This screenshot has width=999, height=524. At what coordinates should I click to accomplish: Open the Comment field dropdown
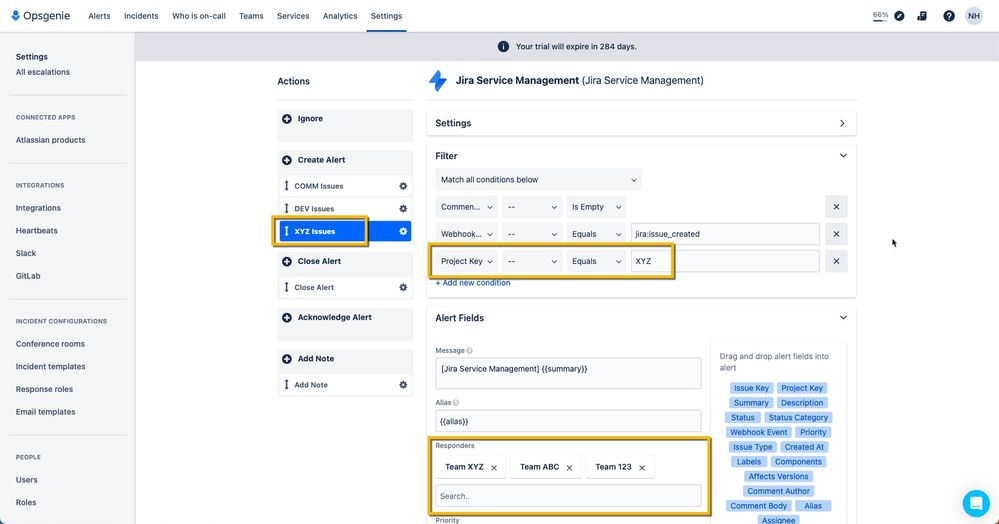(466, 207)
